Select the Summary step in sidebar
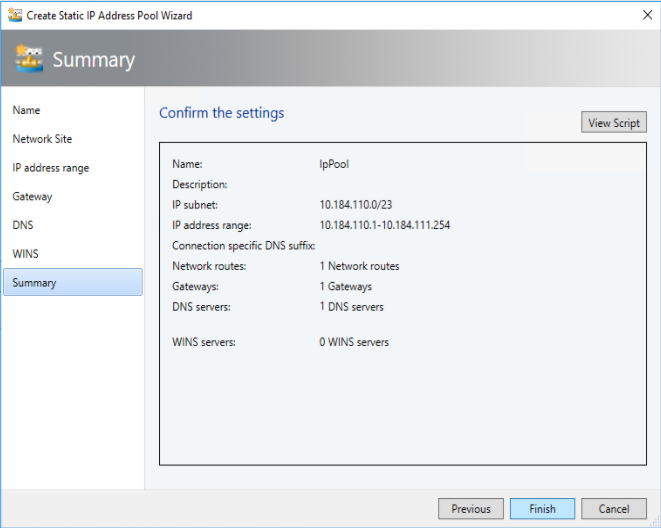 click(73, 282)
